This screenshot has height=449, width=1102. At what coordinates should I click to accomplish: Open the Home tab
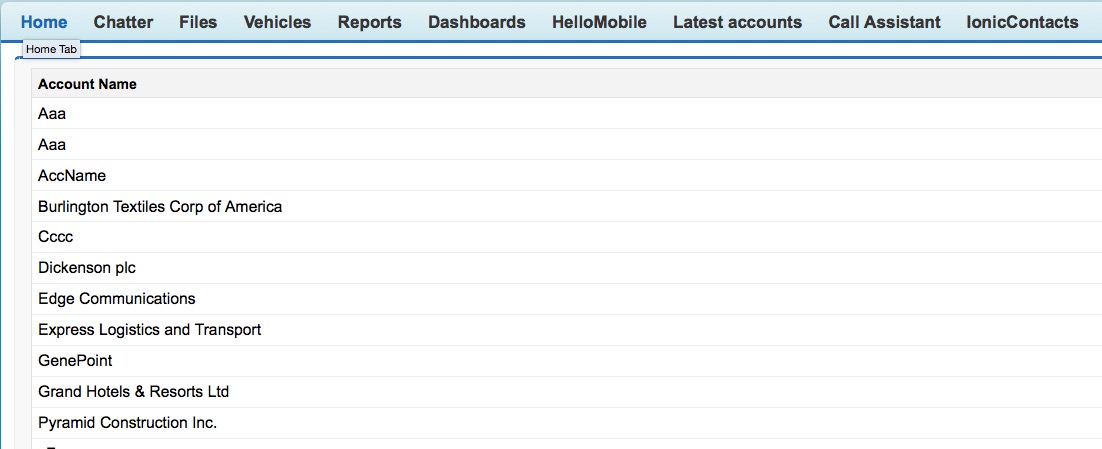(44, 22)
